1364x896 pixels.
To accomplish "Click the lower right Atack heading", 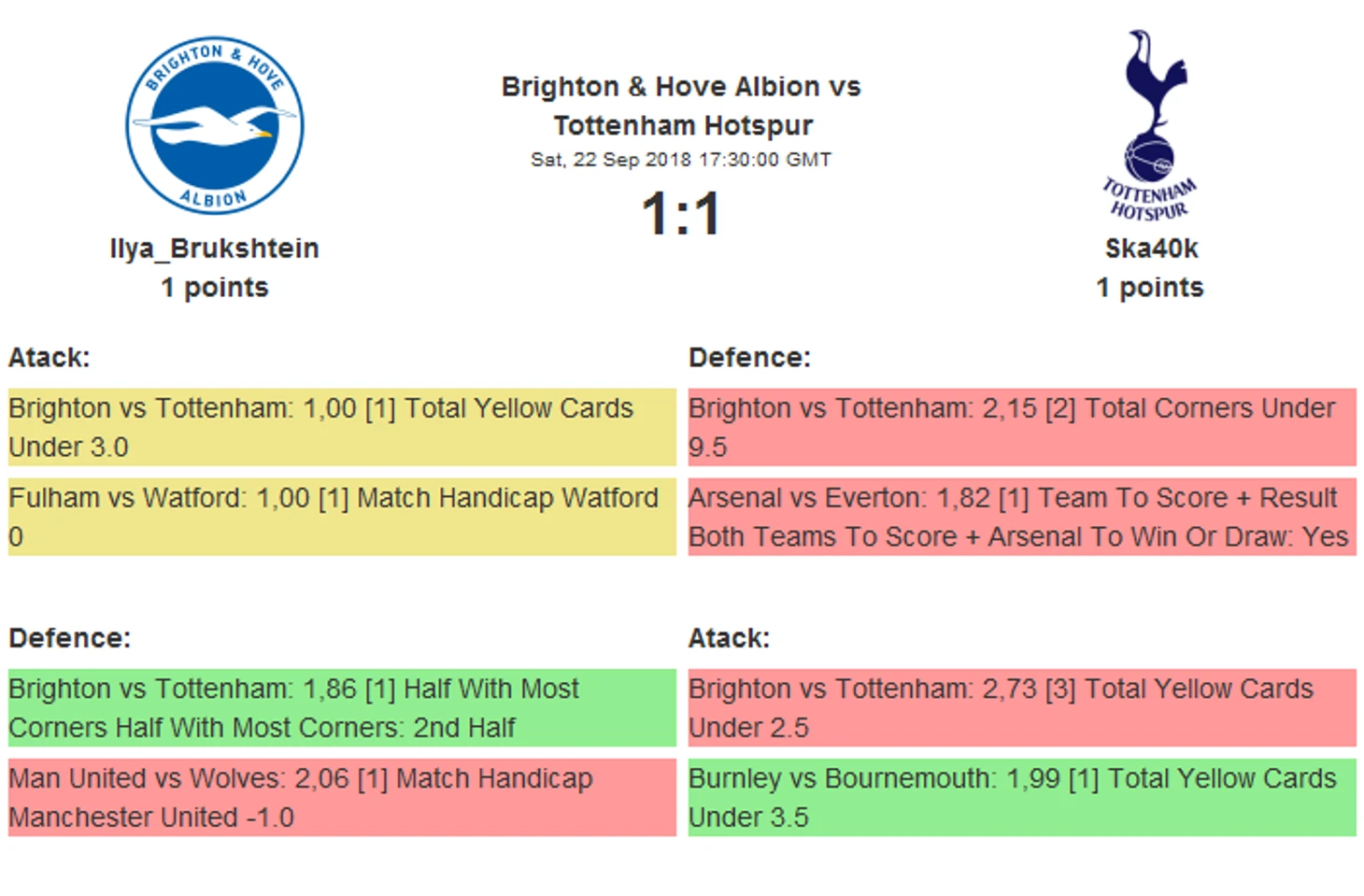I will point(729,638).
